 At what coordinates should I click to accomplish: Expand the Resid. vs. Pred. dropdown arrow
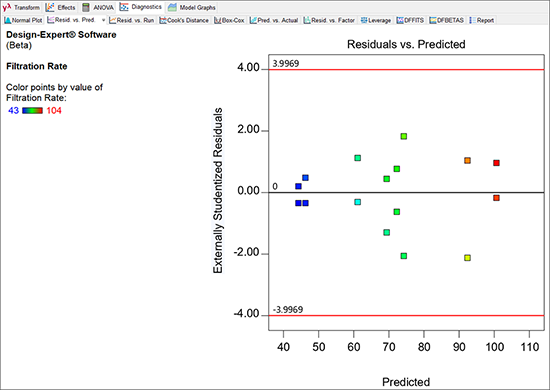click(103, 20)
